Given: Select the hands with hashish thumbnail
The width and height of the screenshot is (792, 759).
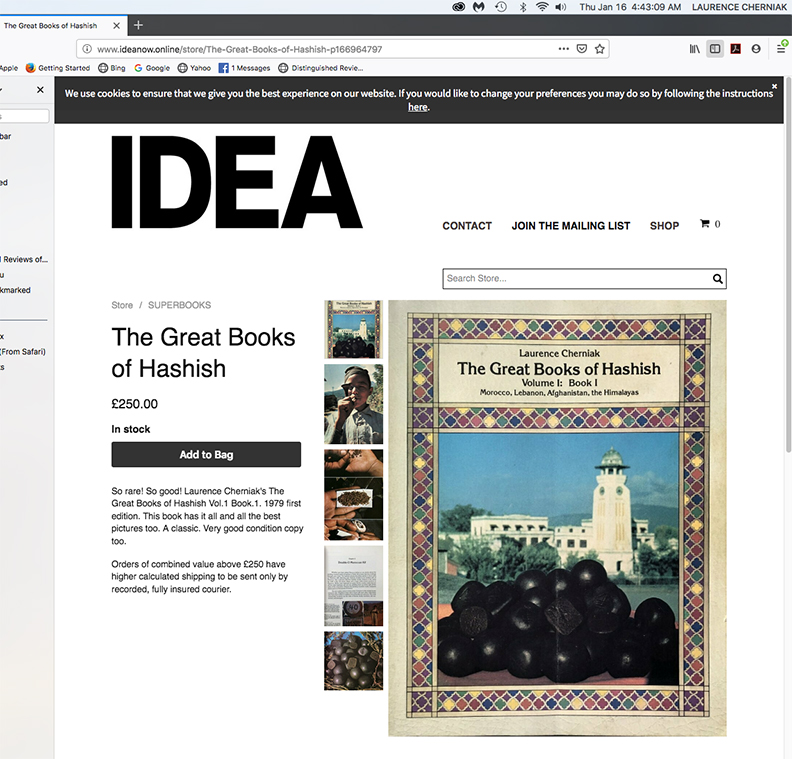Looking at the screenshot, I should click(354, 495).
